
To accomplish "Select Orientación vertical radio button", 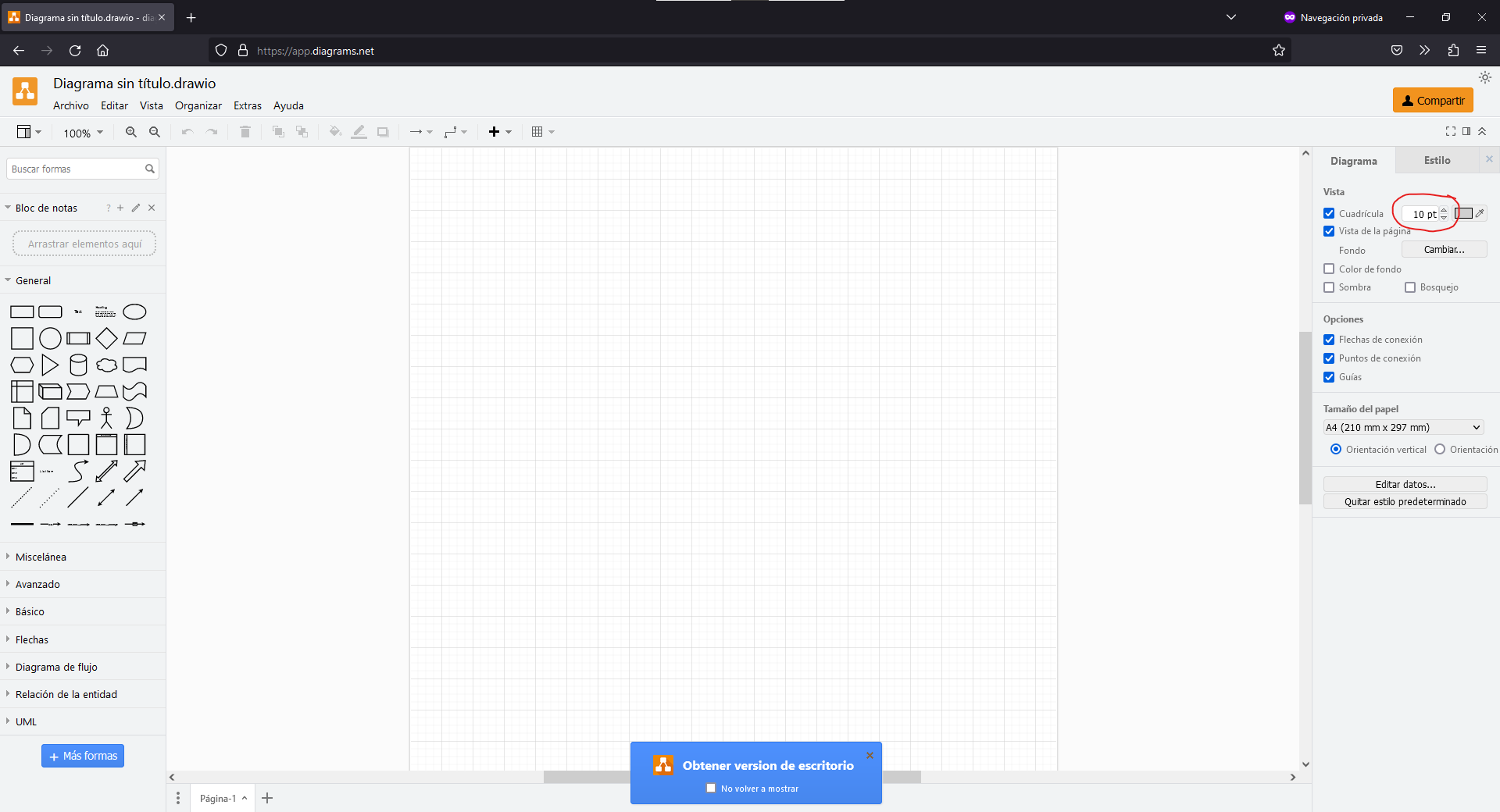I will tap(1336, 450).
